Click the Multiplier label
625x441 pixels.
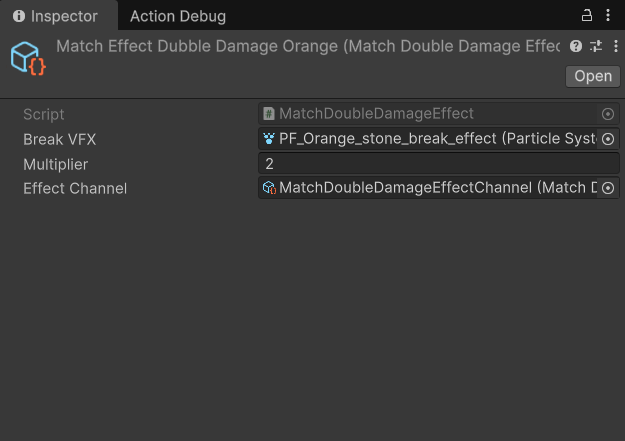tap(55, 164)
